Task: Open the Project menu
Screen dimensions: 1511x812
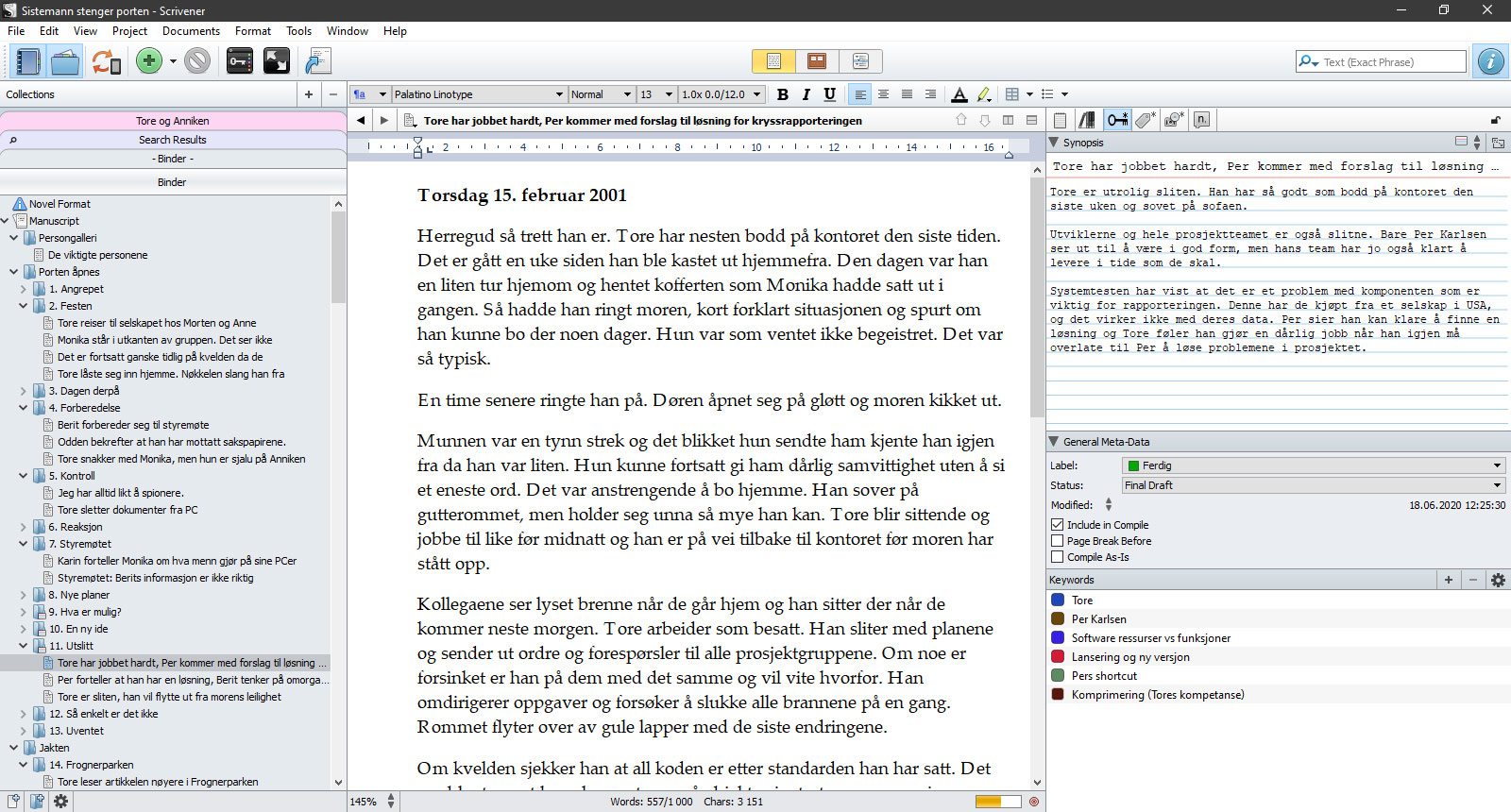Action: pyautogui.click(x=129, y=31)
